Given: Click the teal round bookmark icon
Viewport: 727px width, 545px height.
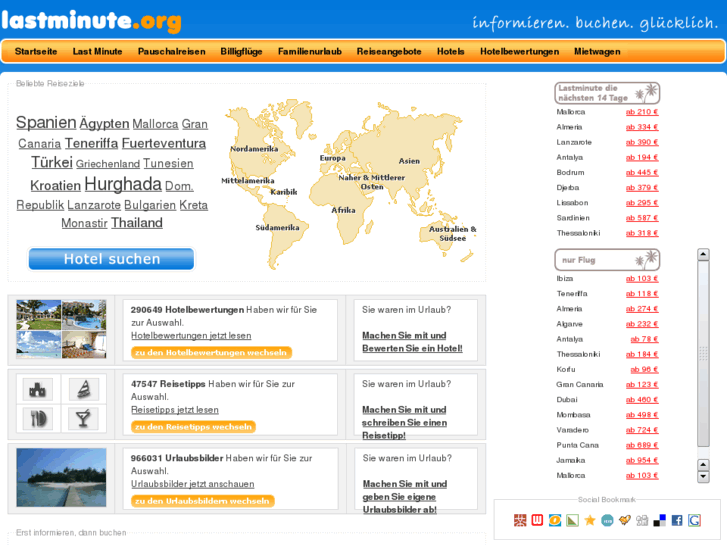Looking at the screenshot, I should click(607, 520).
